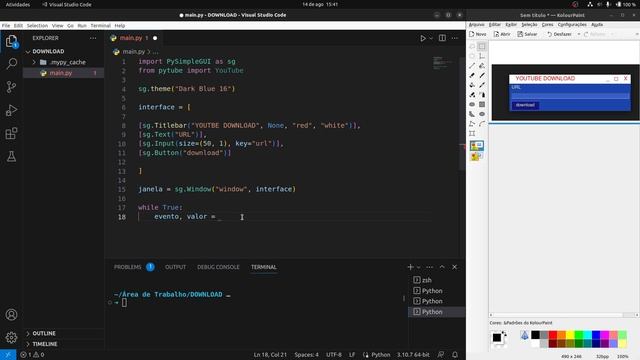The image size is (640, 360).
Task: Open Explorer panel ellipsis menu
Action: click(x=93, y=38)
